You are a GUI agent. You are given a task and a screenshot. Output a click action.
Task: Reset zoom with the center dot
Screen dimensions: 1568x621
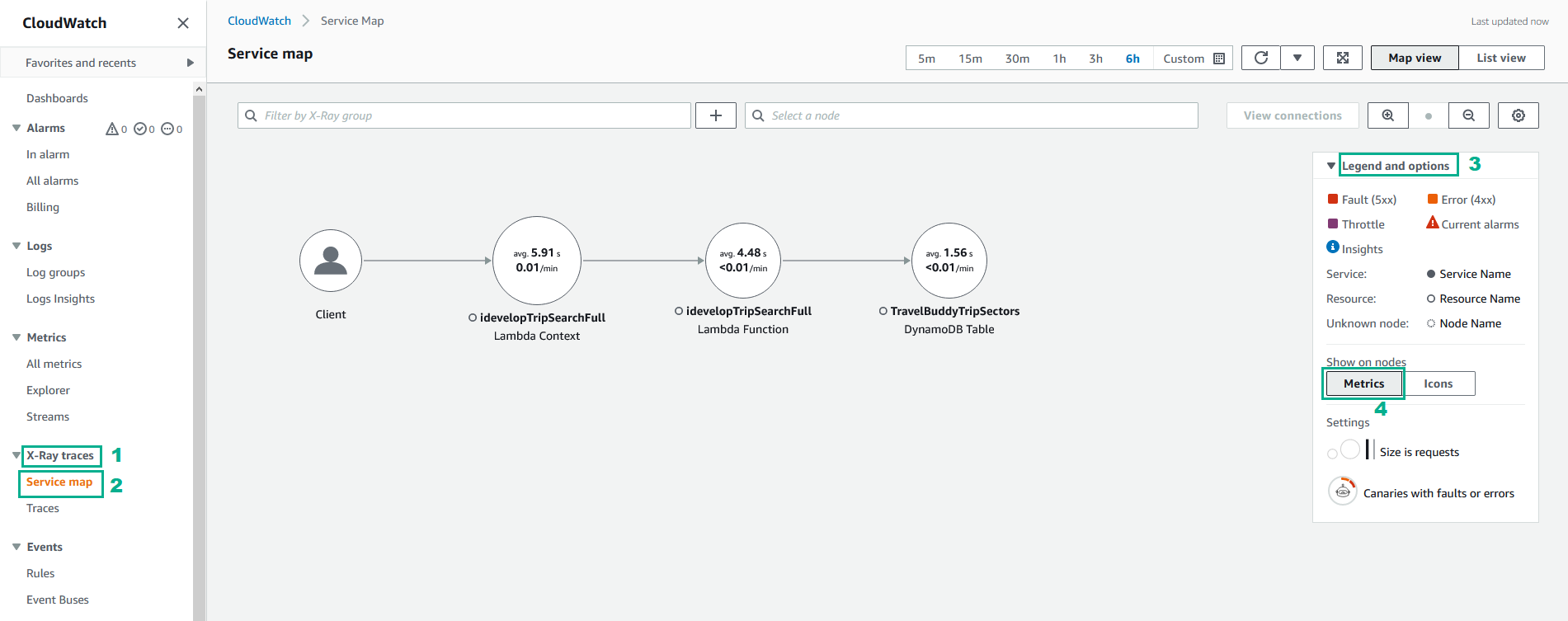coord(1429,116)
